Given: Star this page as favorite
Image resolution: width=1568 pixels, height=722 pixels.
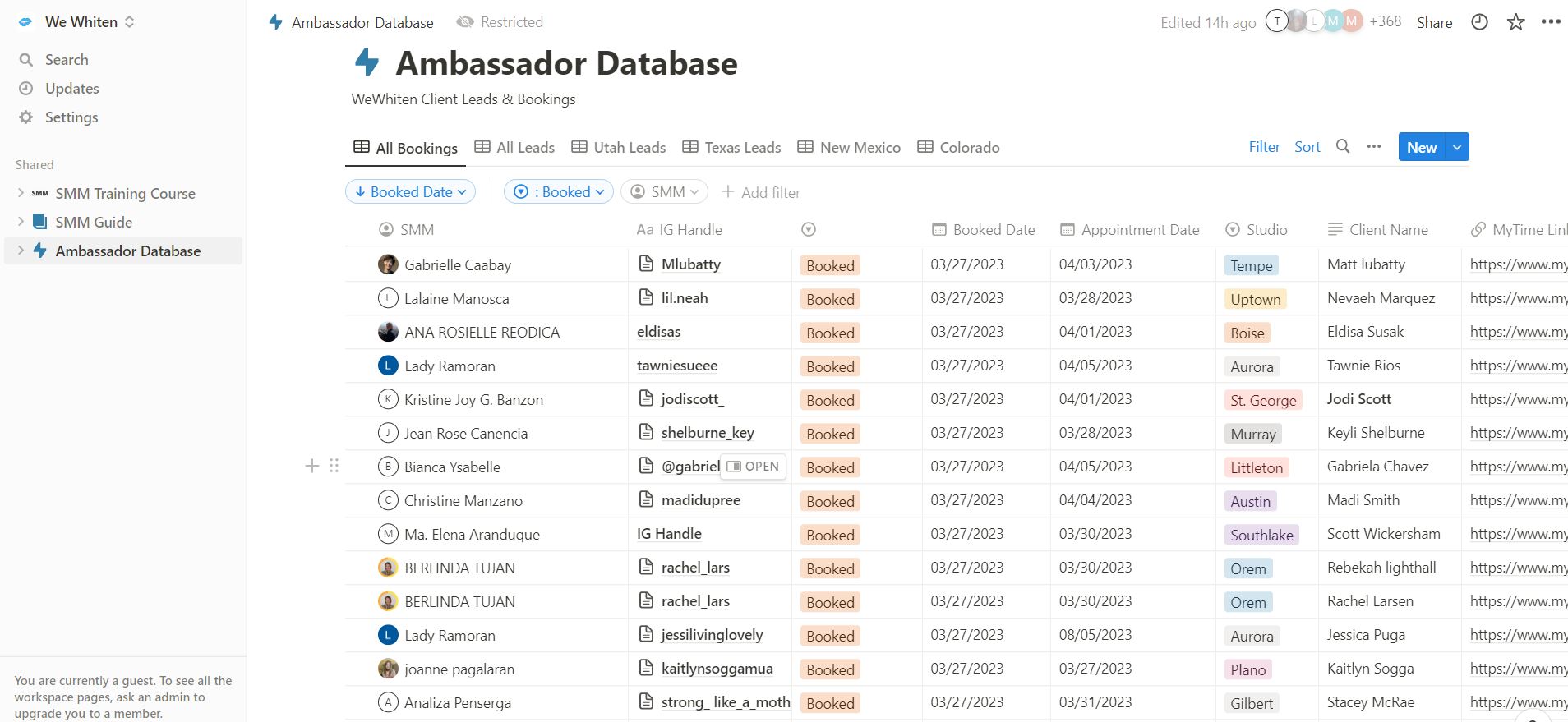Looking at the screenshot, I should [x=1515, y=22].
